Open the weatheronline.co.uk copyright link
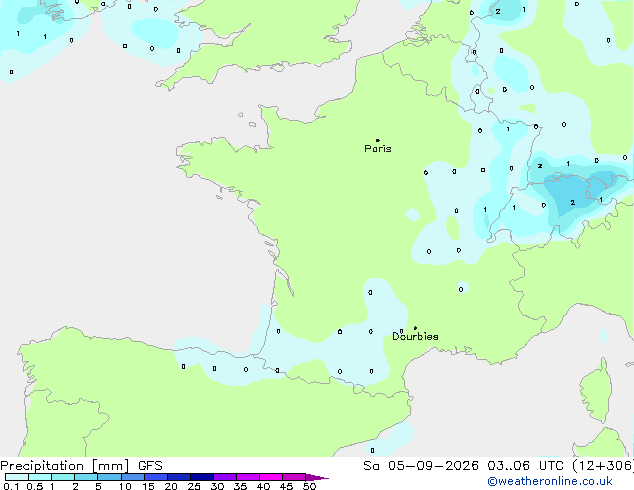The height and width of the screenshot is (490, 634). click(x=549, y=481)
